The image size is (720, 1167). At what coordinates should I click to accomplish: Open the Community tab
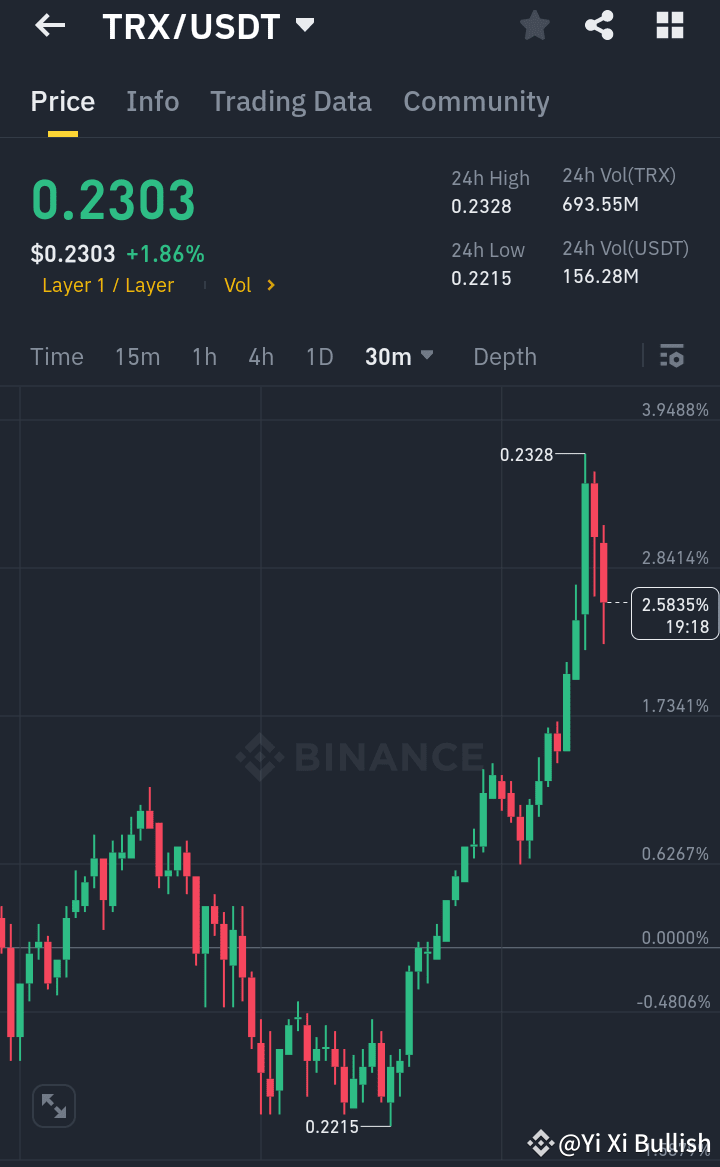tap(476, 101)
